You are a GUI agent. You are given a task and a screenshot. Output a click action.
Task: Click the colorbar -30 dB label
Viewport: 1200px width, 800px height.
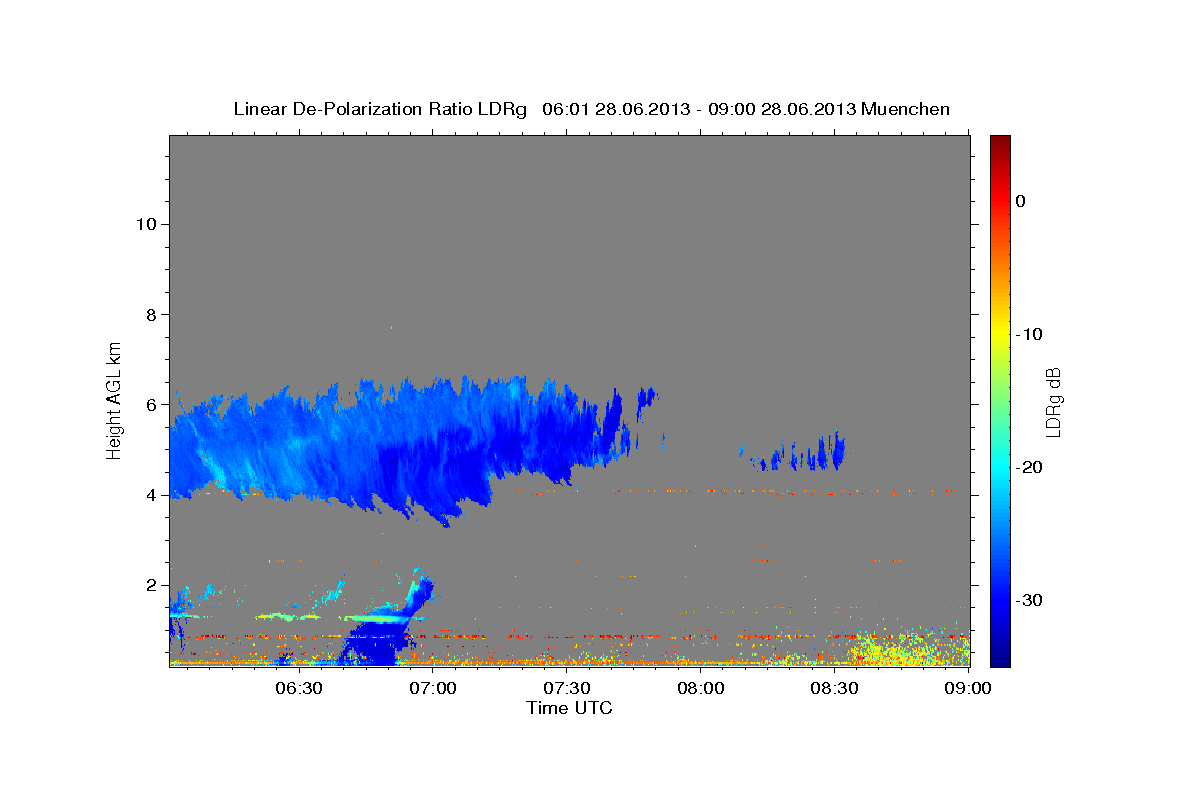click(x=1030, y=601)
